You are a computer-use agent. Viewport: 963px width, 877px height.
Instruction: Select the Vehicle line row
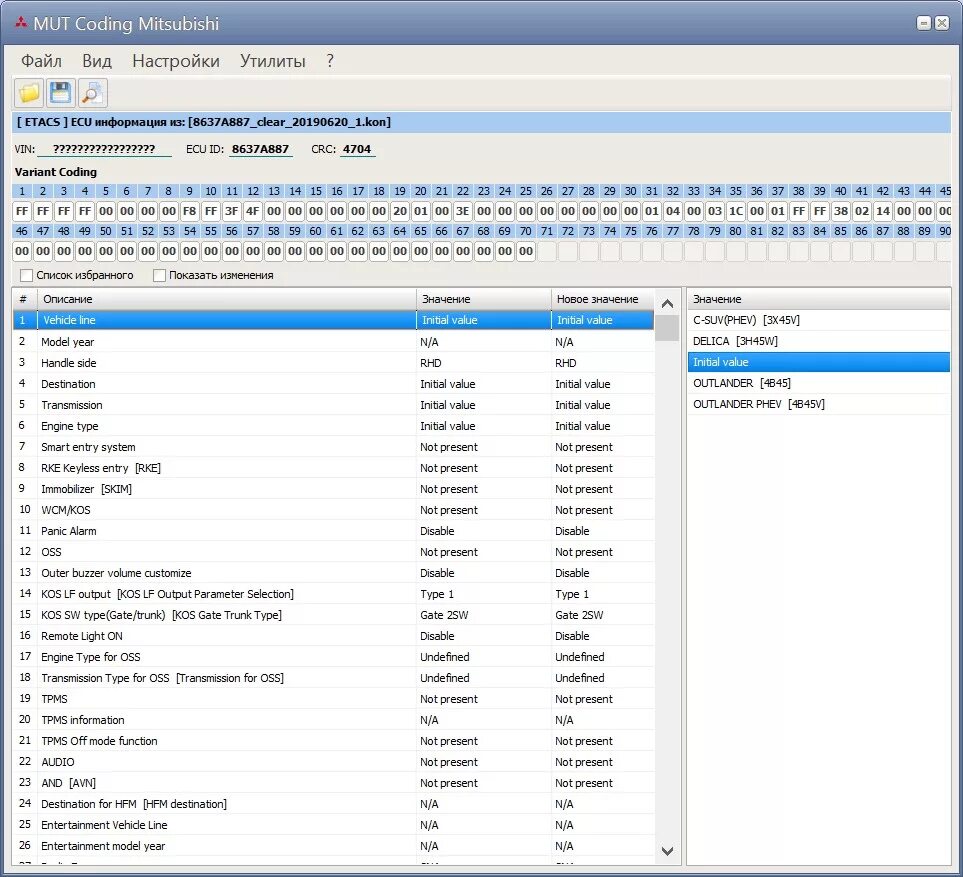point(333,320)
